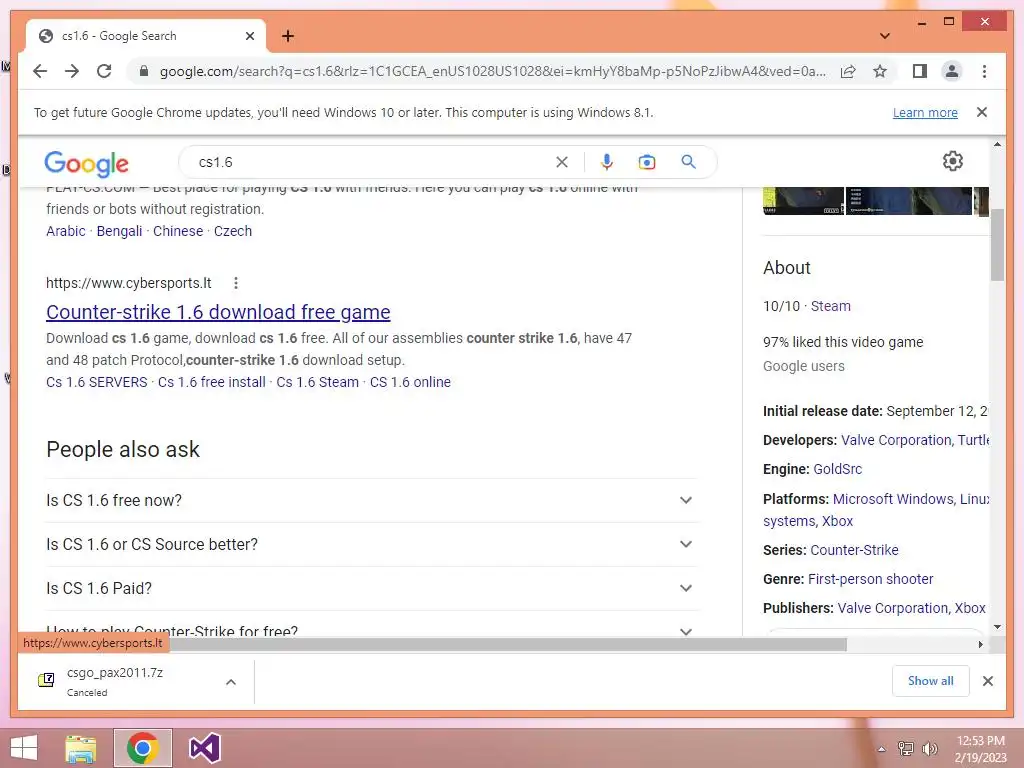Dismiss the Chrome update notification bar
The width and height of the screenshot is (1024, 768).
[982, 112]
